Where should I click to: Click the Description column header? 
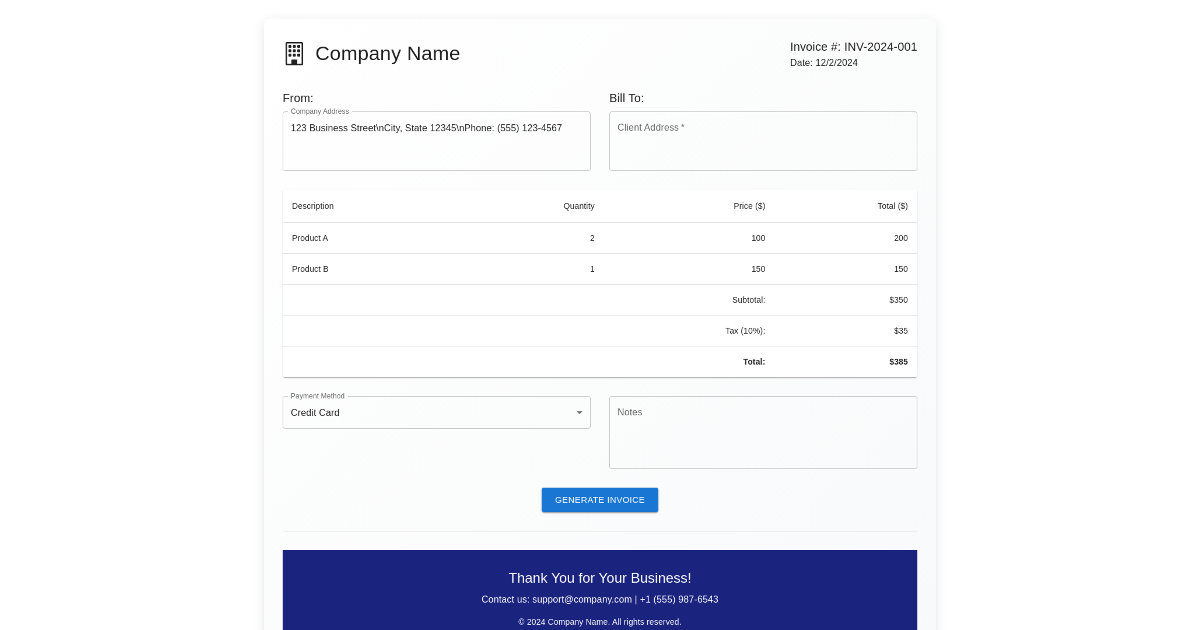tap(312, 206)
